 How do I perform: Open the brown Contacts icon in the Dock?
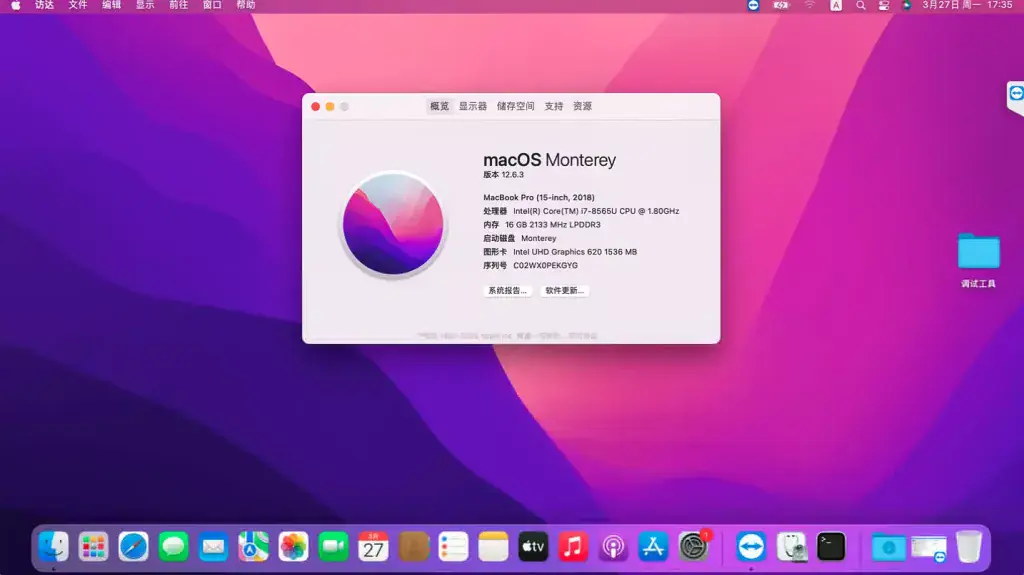pyautogui.click(x=413, y=547)
